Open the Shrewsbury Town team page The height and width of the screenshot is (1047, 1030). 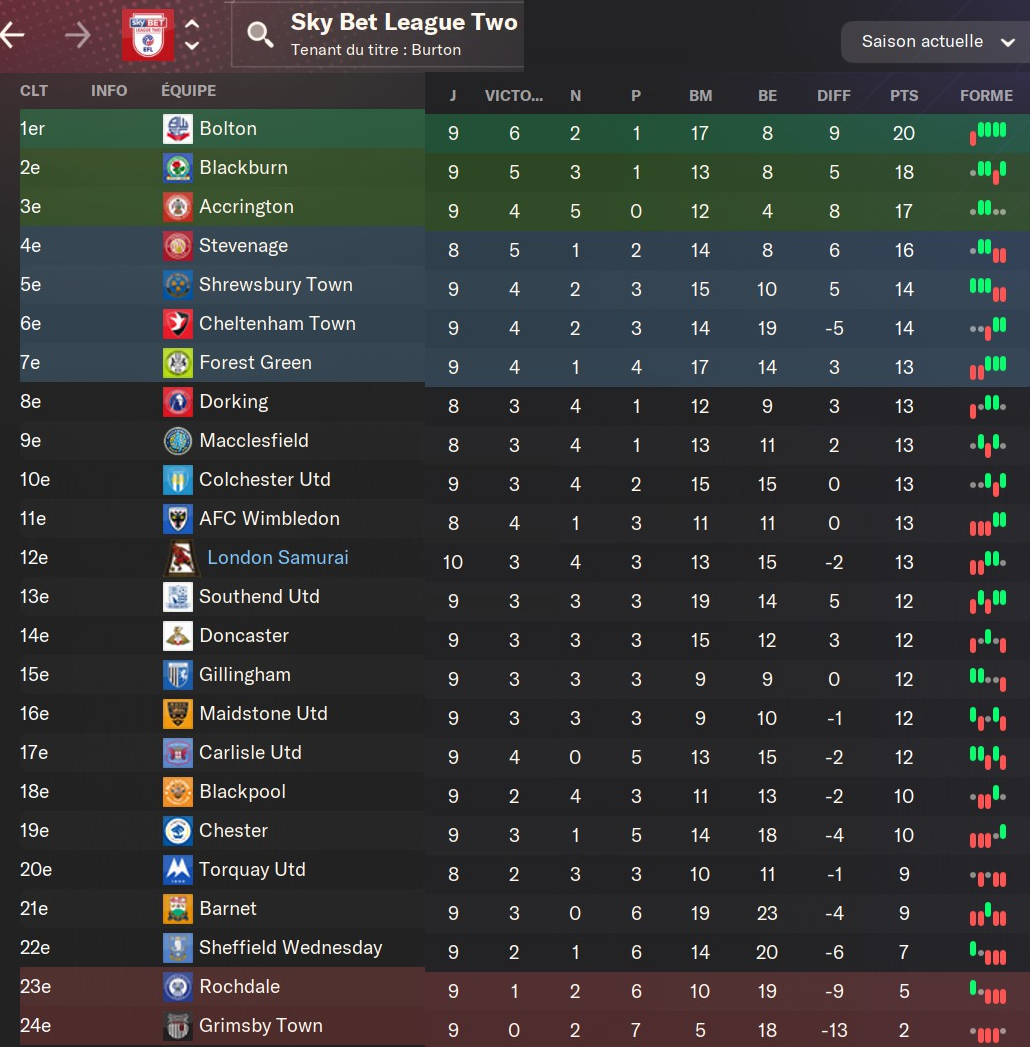(275, 285)
